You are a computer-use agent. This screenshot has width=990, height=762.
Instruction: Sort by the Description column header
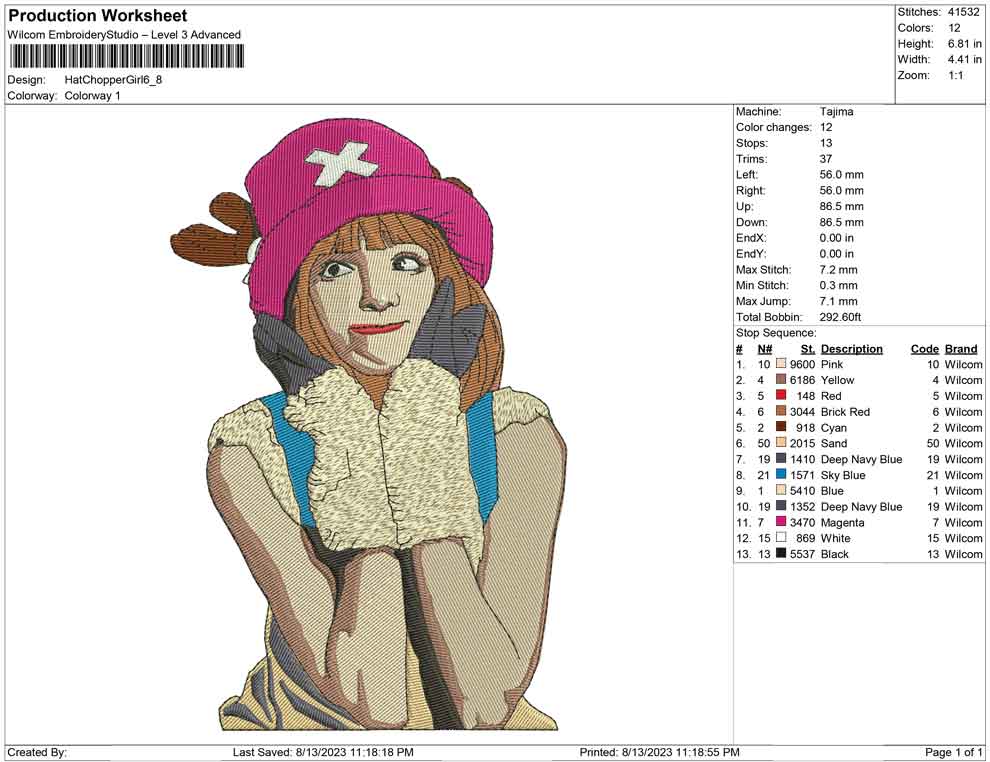[x=852, y=348]
